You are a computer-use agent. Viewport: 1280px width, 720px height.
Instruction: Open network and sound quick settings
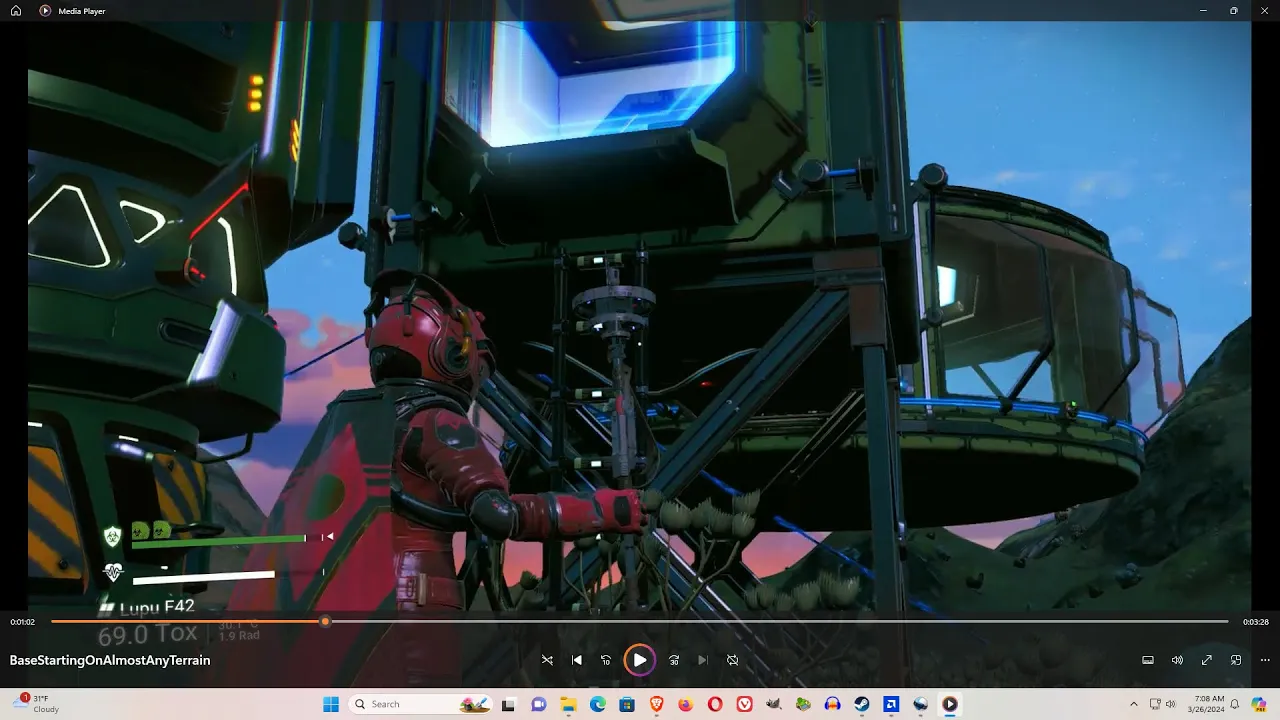tap(1163, 704)
